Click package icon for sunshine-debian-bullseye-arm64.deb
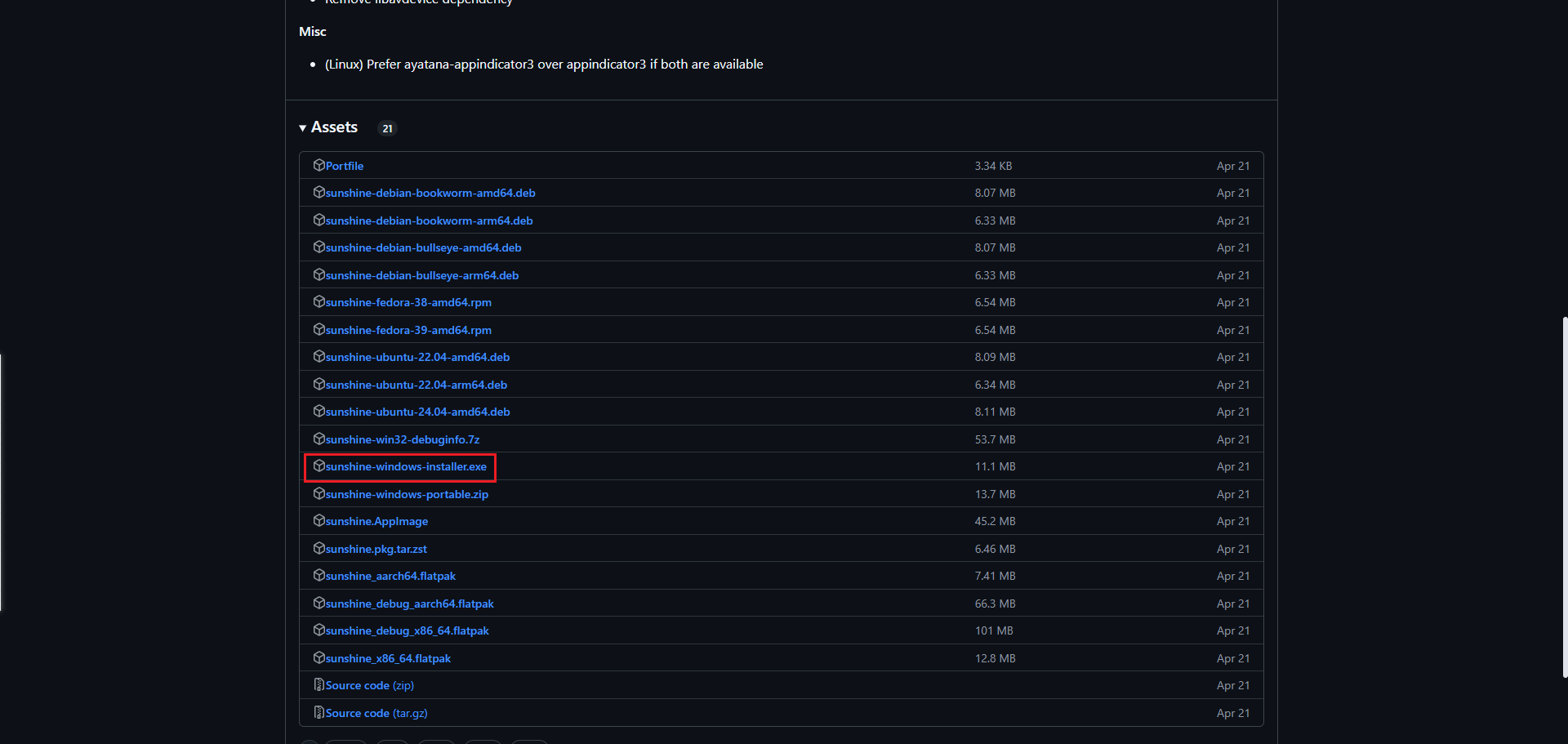Image resolution: width=1568 pixels, height=744 pixels. pos(319,274)
